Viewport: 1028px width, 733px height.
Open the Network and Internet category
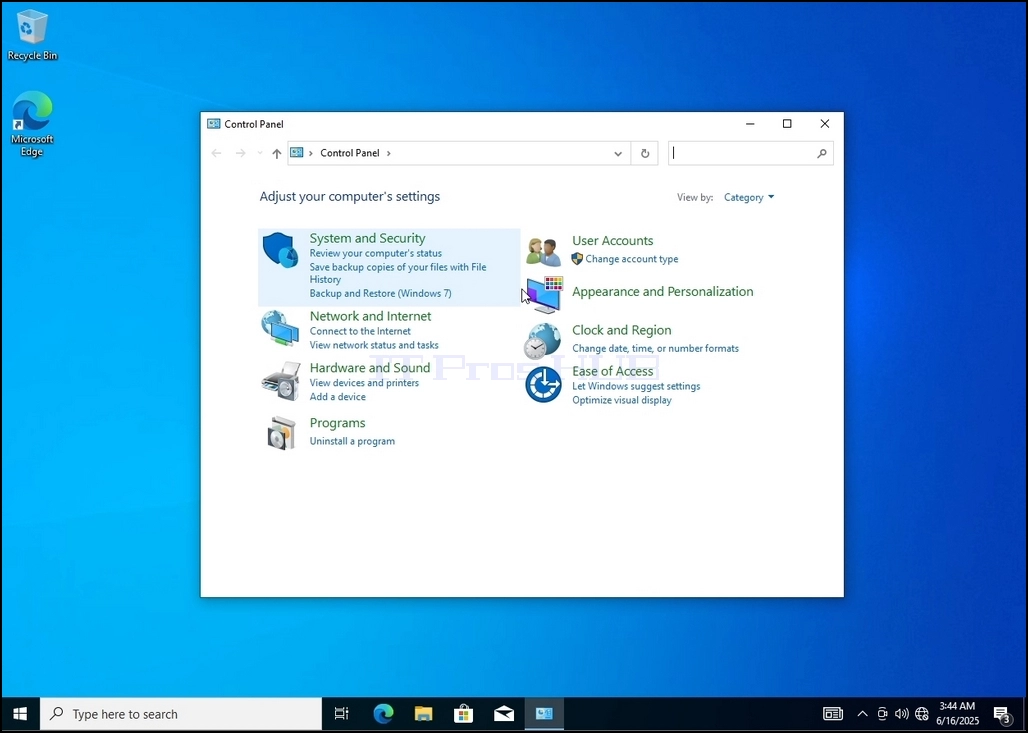(370, 316)
